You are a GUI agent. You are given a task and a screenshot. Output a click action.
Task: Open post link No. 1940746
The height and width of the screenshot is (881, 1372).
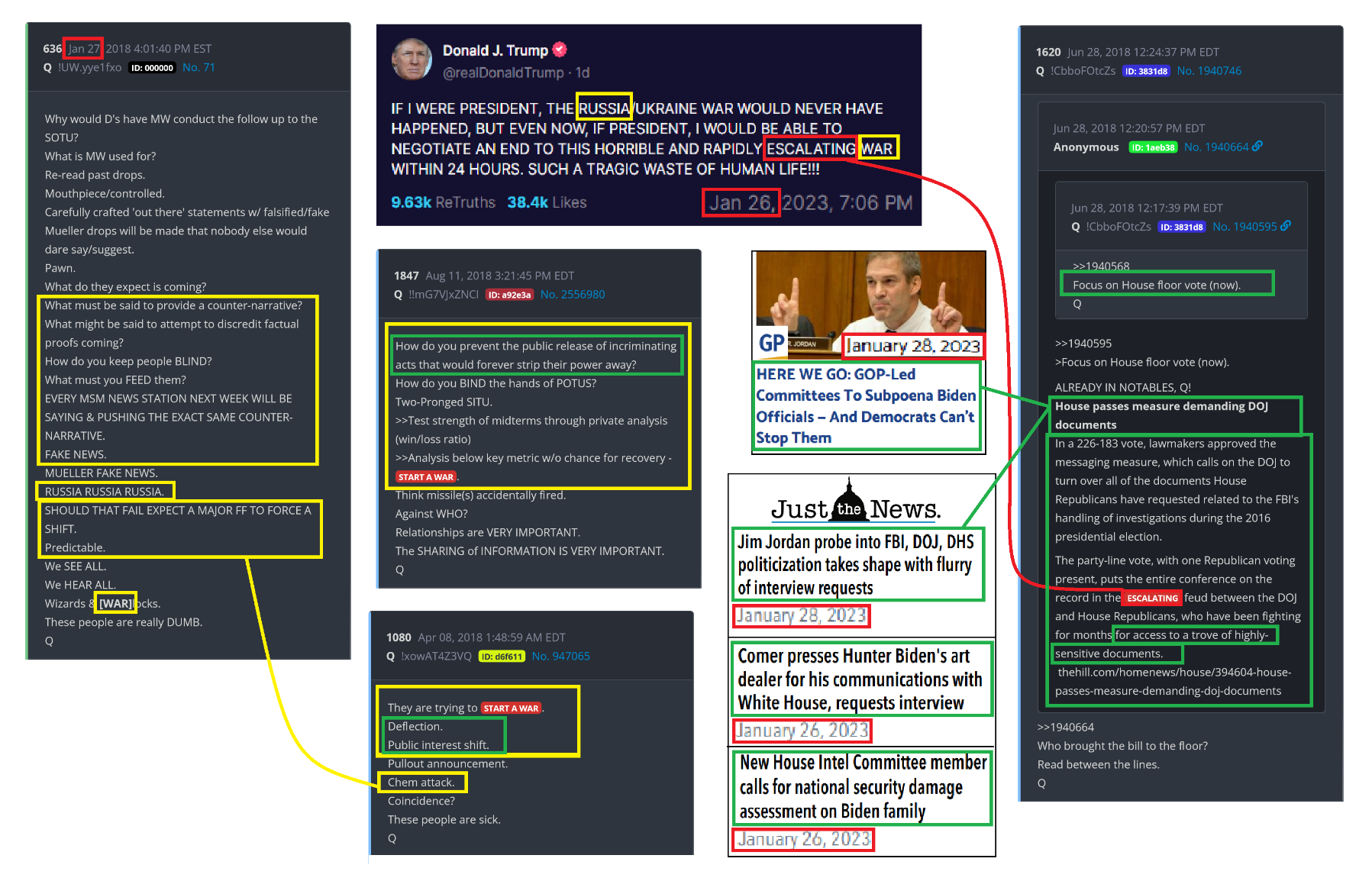(x=1209, y=70)
